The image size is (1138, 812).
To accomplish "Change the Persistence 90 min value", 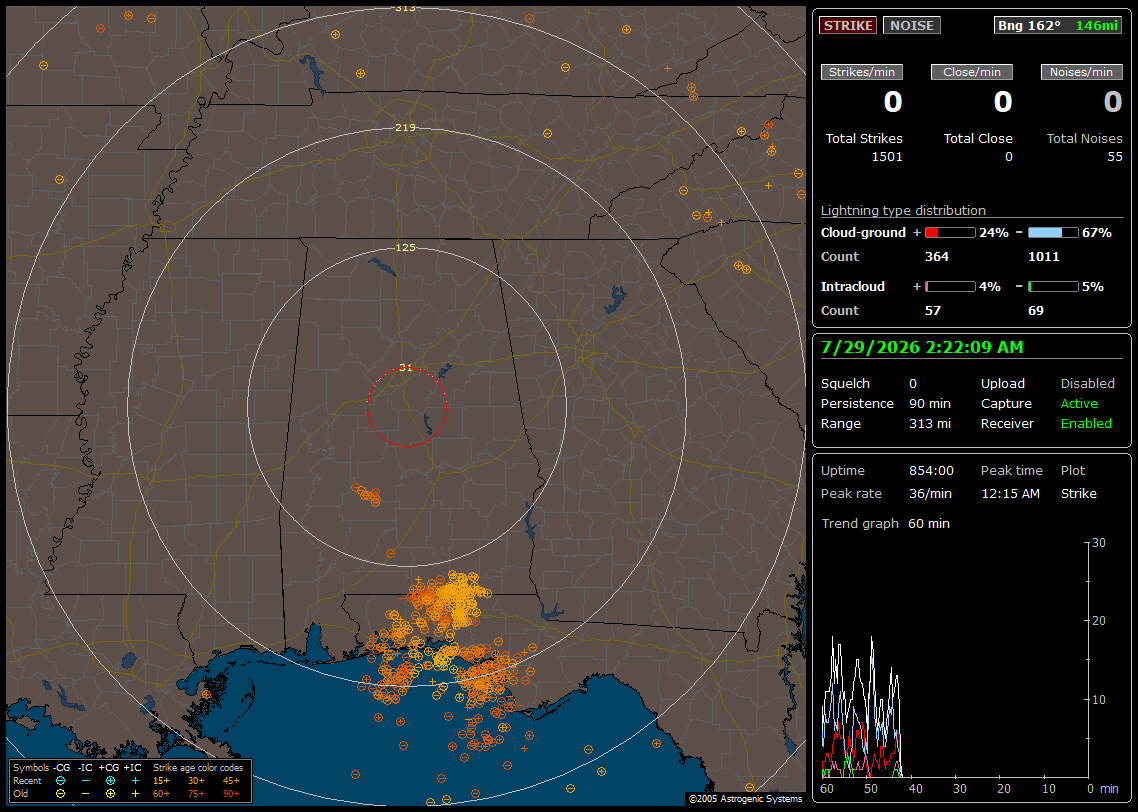I will 930,403.
